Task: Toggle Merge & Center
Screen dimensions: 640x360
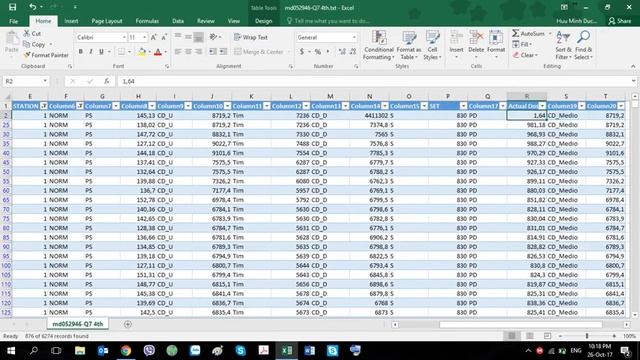Action: click(258, 52)
